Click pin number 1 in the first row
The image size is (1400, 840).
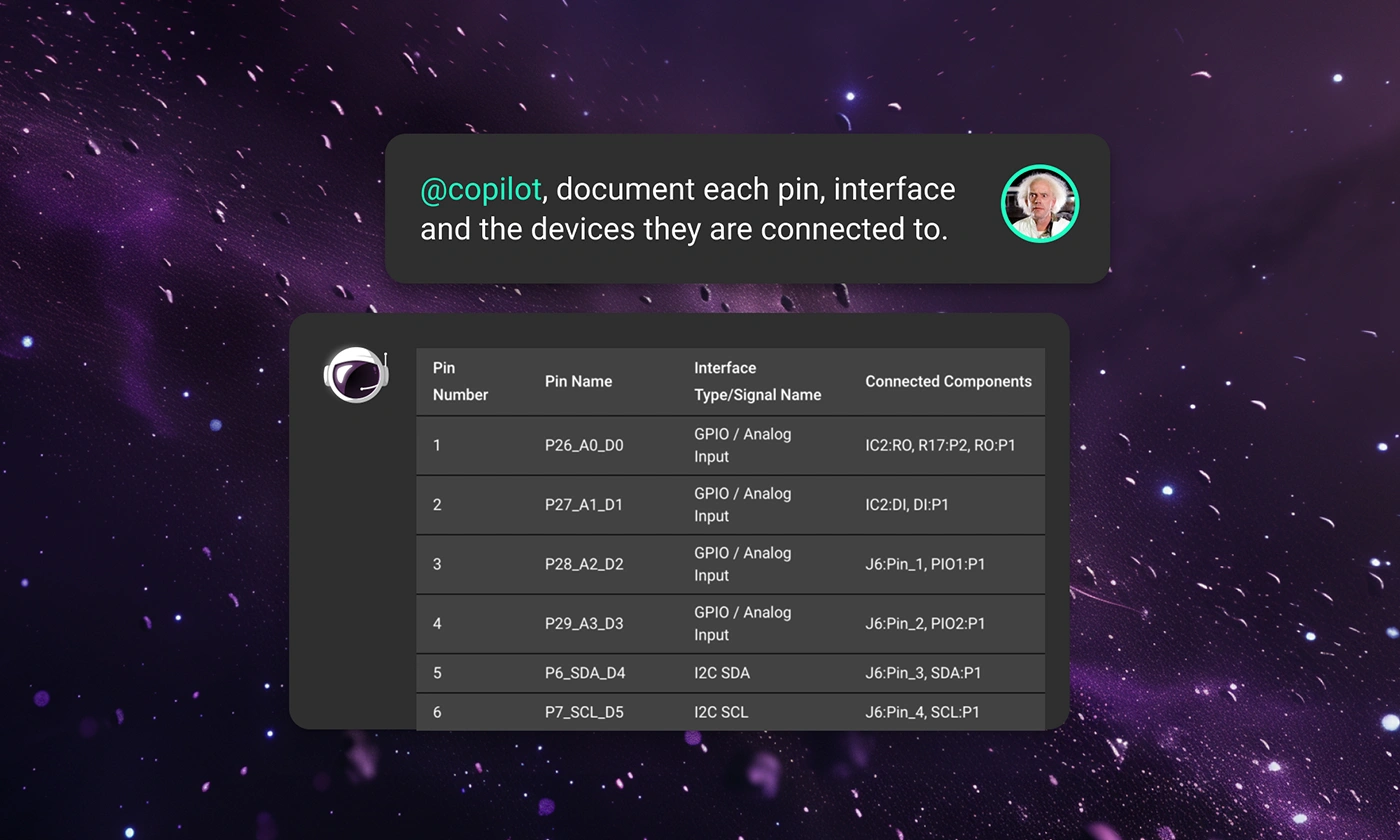pyautogui.click(x=437, y=445)
